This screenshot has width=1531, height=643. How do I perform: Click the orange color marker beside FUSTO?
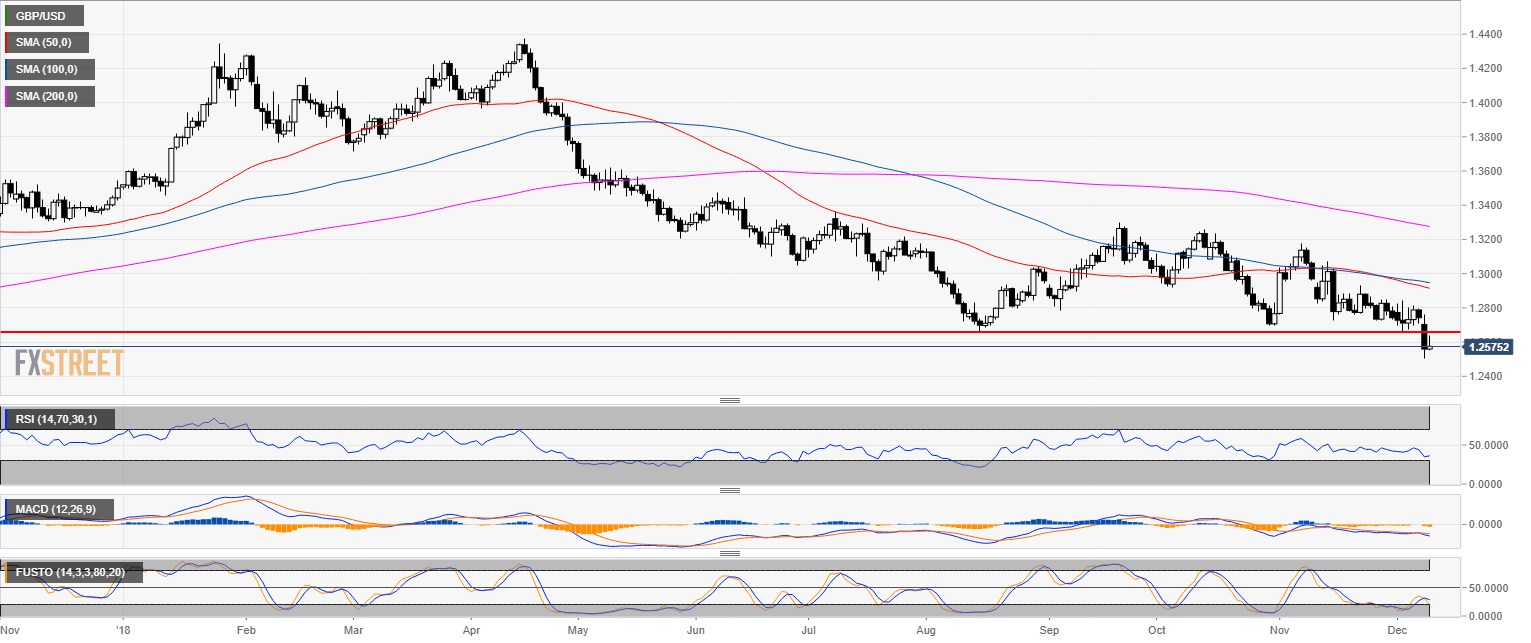6,573
